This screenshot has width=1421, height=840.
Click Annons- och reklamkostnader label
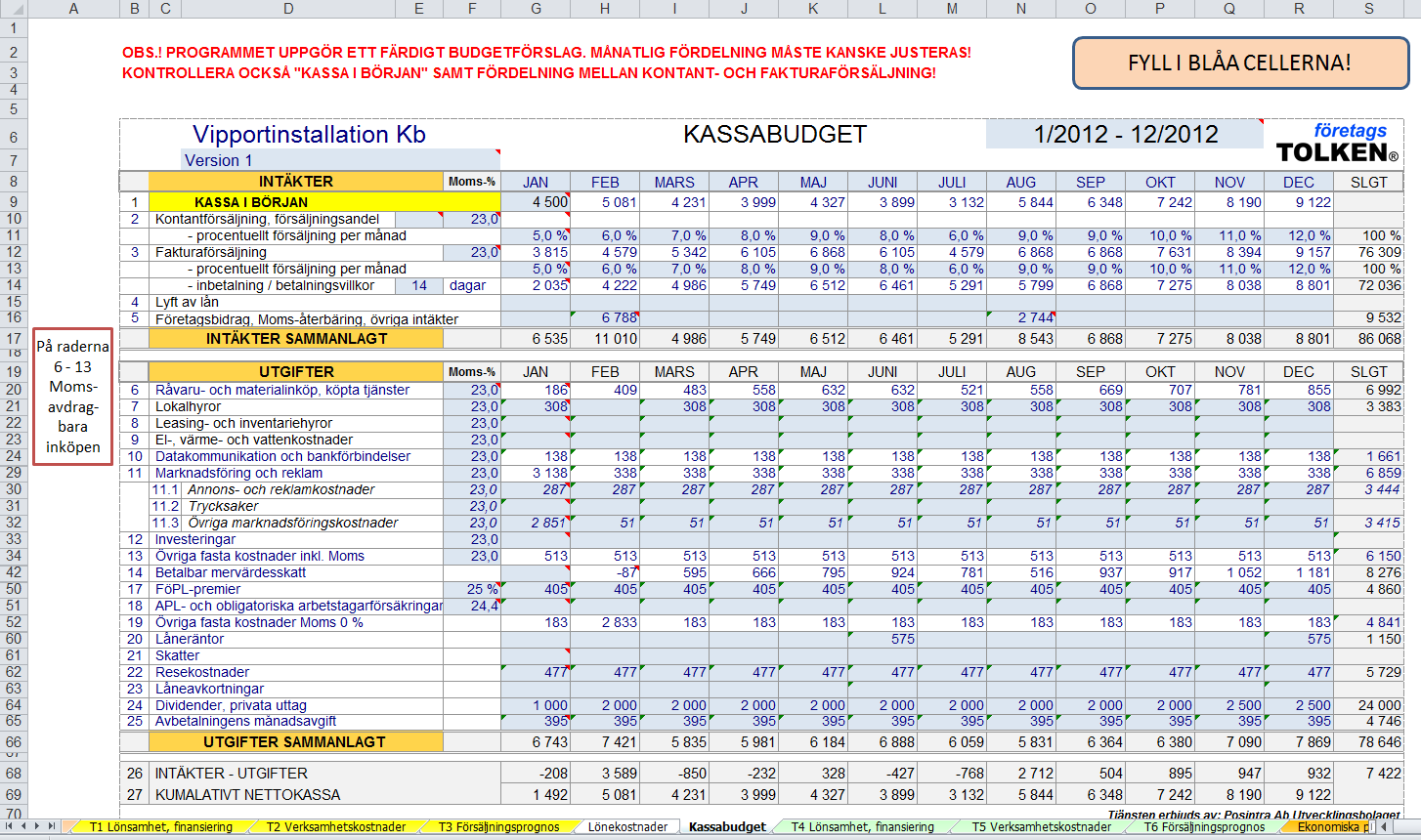281,489
